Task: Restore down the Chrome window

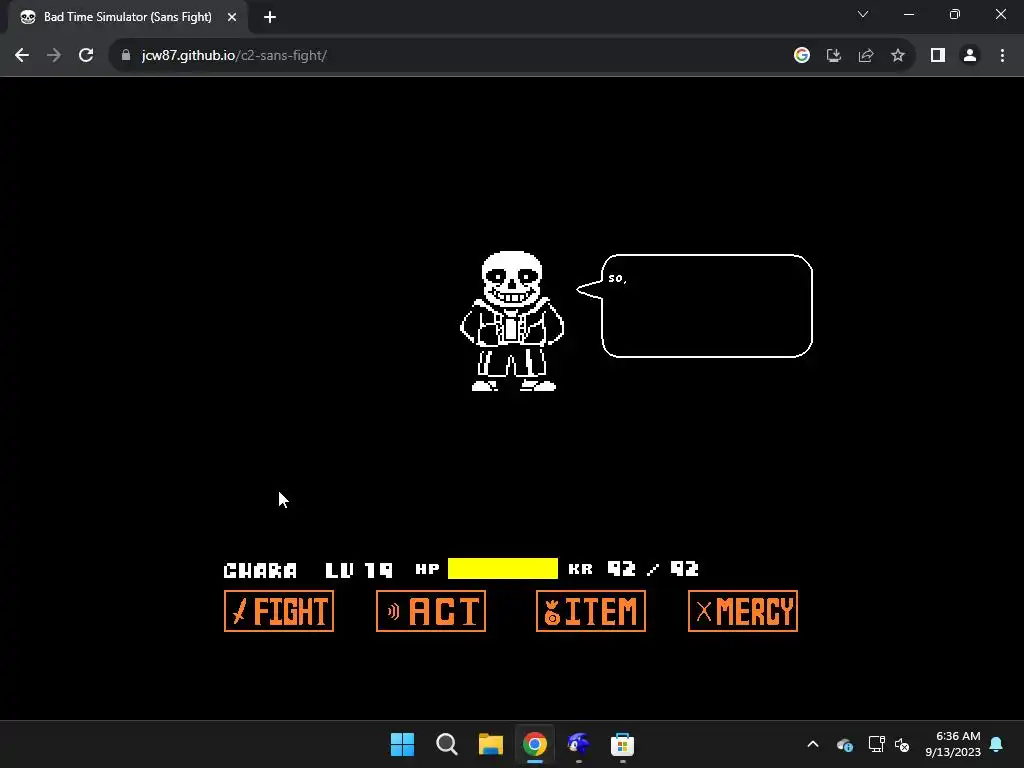Action: tap(955, 14)
